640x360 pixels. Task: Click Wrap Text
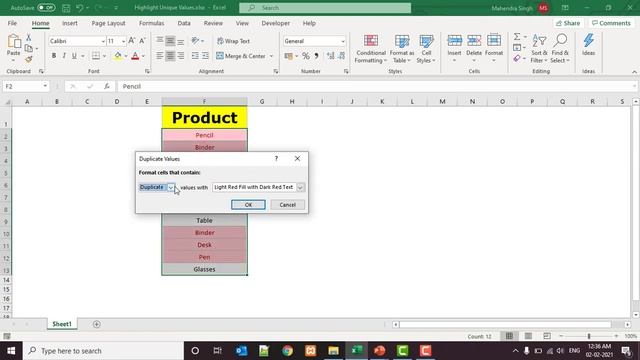point(233,41)
